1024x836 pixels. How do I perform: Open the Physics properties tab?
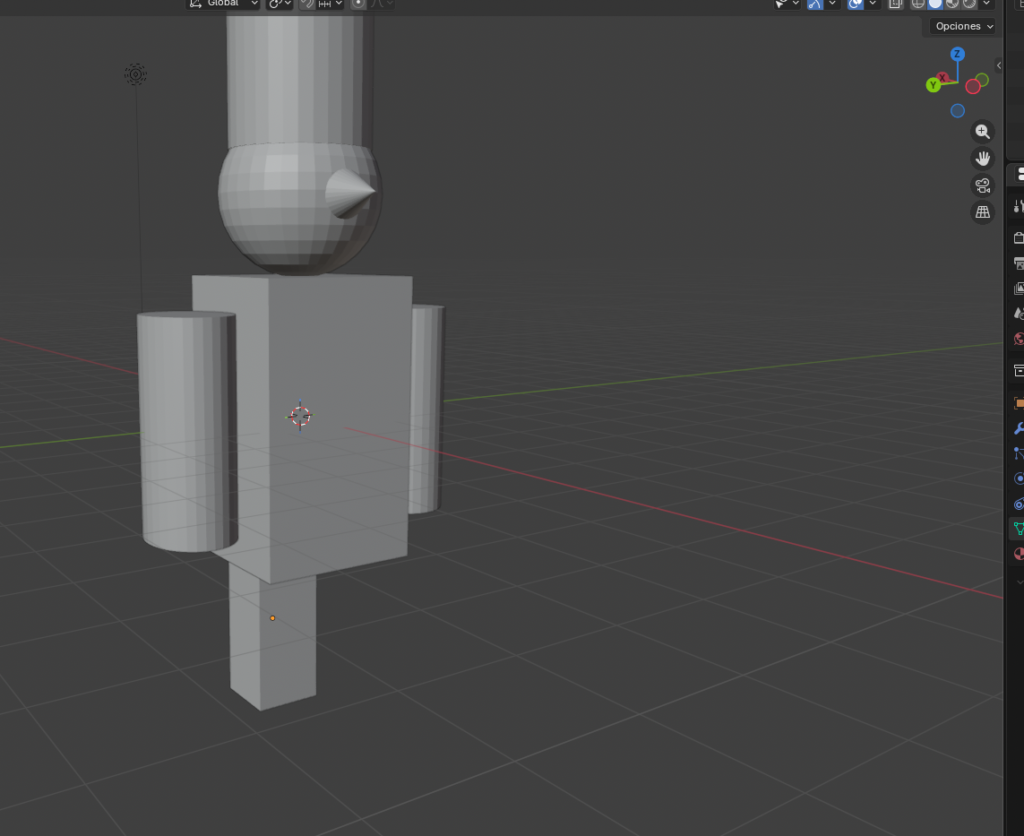pos(1019,478)
